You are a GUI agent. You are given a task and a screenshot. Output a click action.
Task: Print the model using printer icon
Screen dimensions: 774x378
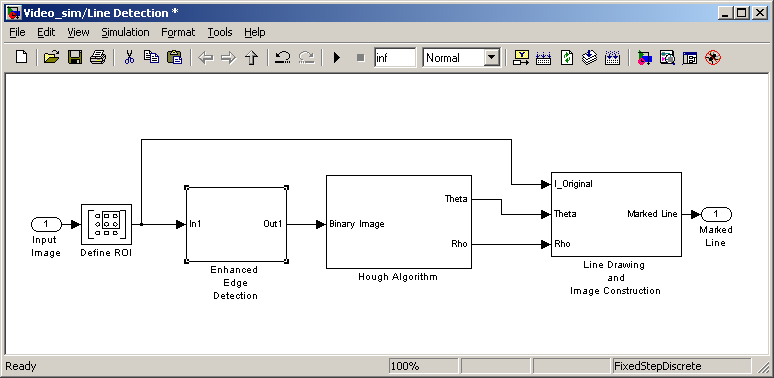coord(98,58)
